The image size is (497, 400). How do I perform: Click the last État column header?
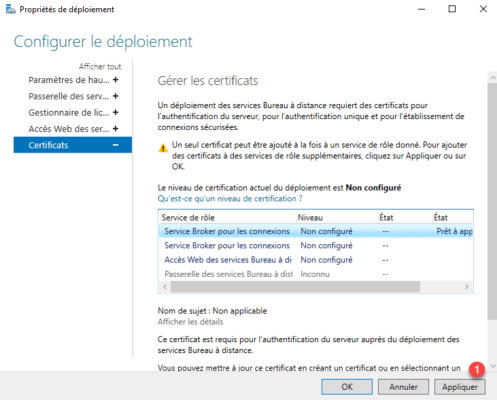tap(452, 218)
